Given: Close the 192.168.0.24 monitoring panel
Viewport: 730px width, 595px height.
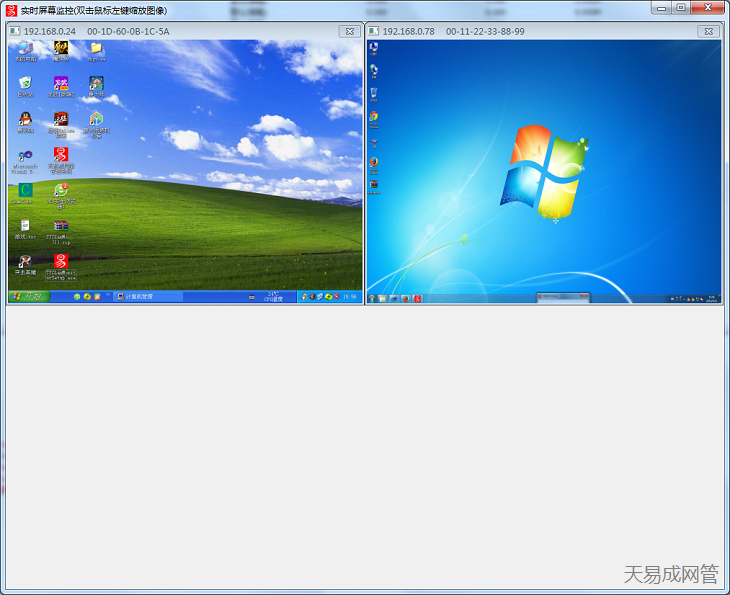Looking at the screenshot, I should click(x=349, y=31).
